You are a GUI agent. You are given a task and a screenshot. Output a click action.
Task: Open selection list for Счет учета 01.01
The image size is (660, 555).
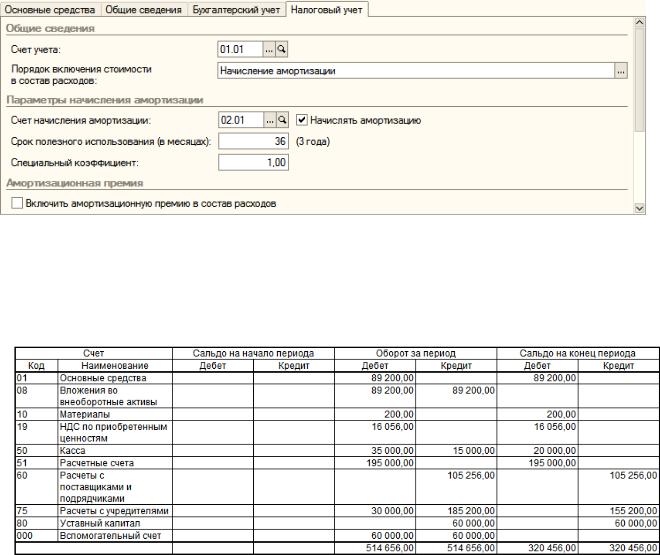(269, 49)
